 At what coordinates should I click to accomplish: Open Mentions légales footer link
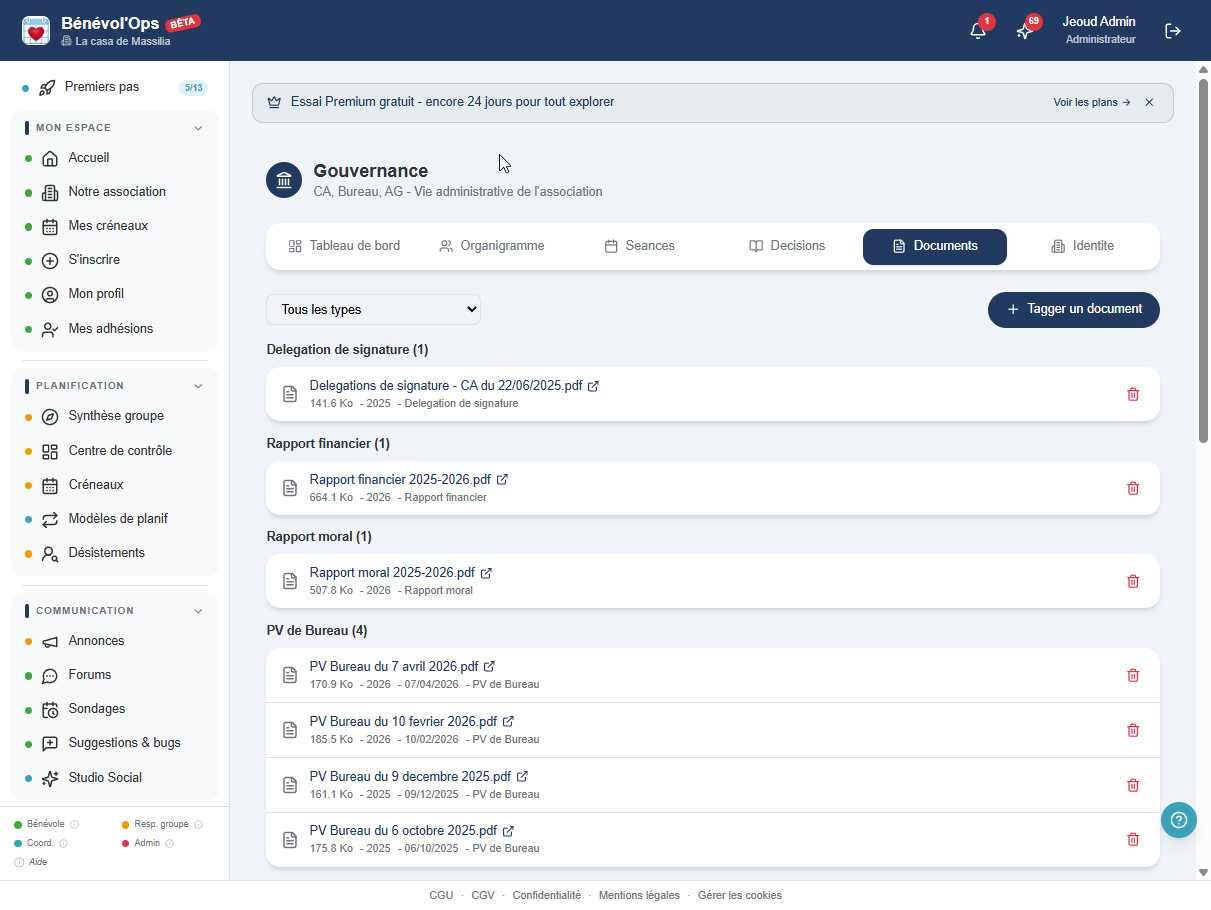pos(639,895)
